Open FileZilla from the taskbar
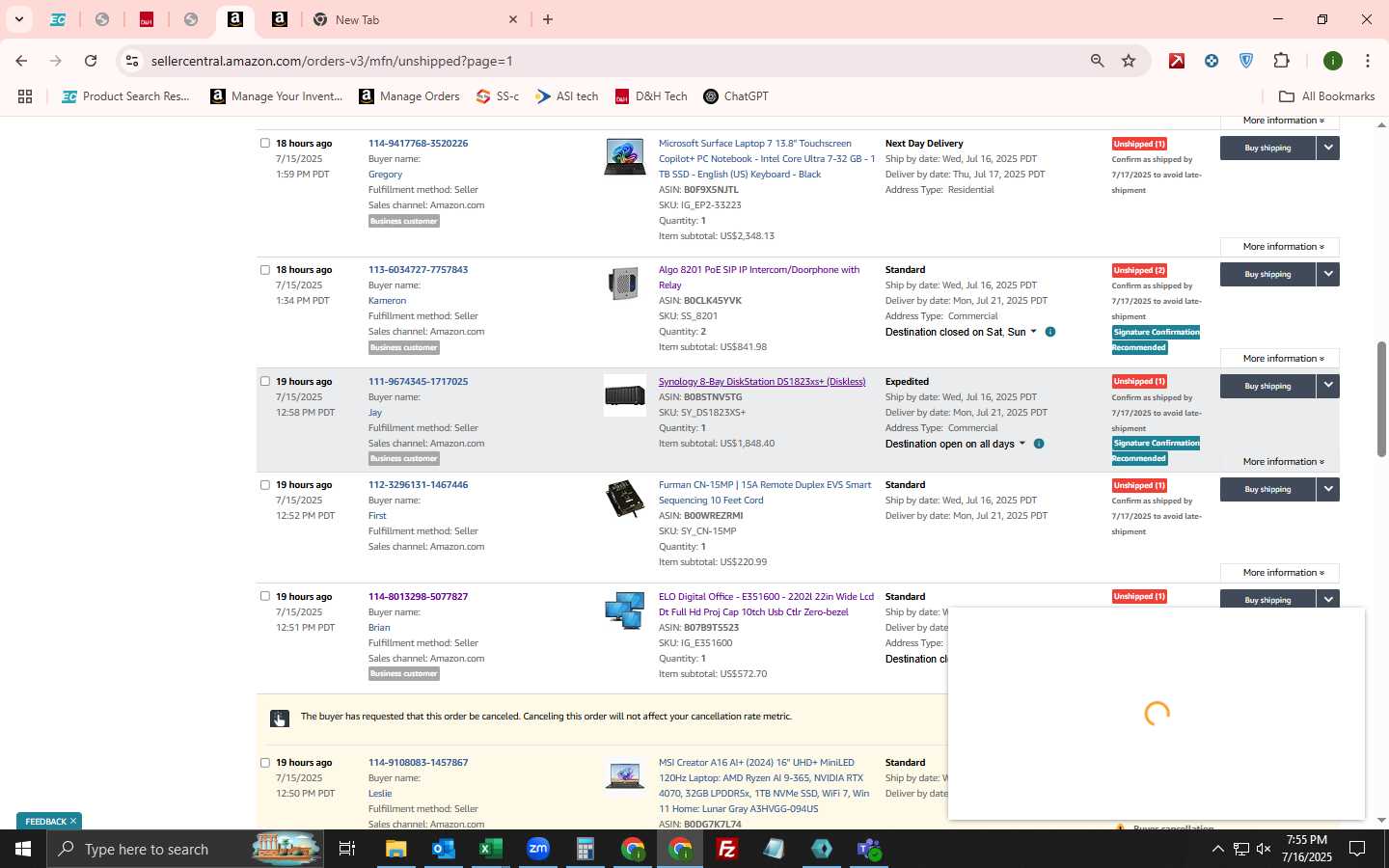 (726, 849)
